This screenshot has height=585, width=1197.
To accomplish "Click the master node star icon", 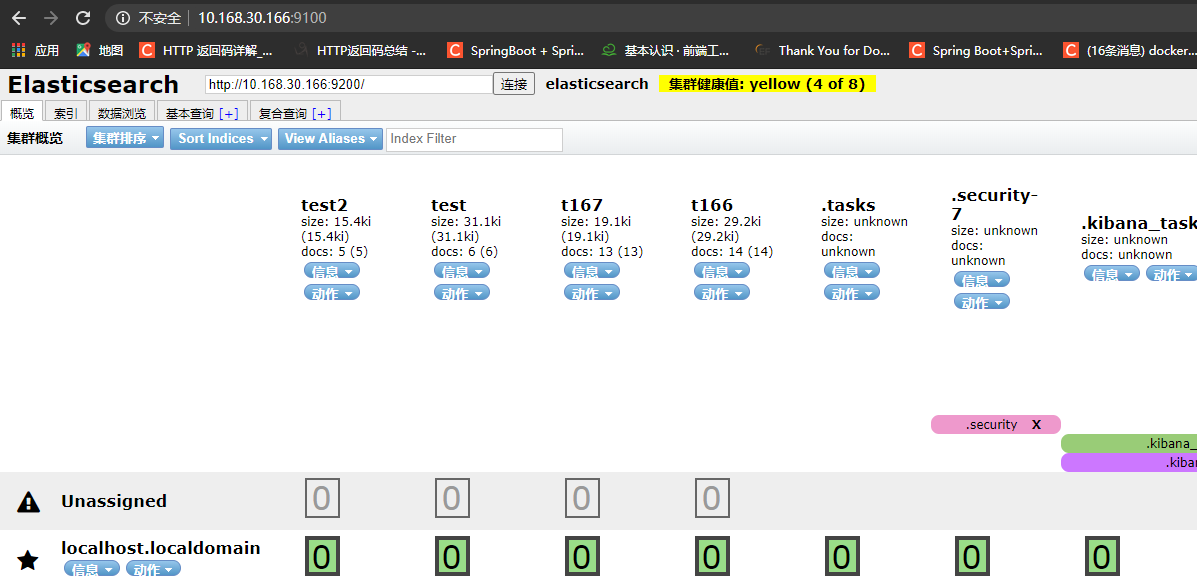I will tap(28, 561).
